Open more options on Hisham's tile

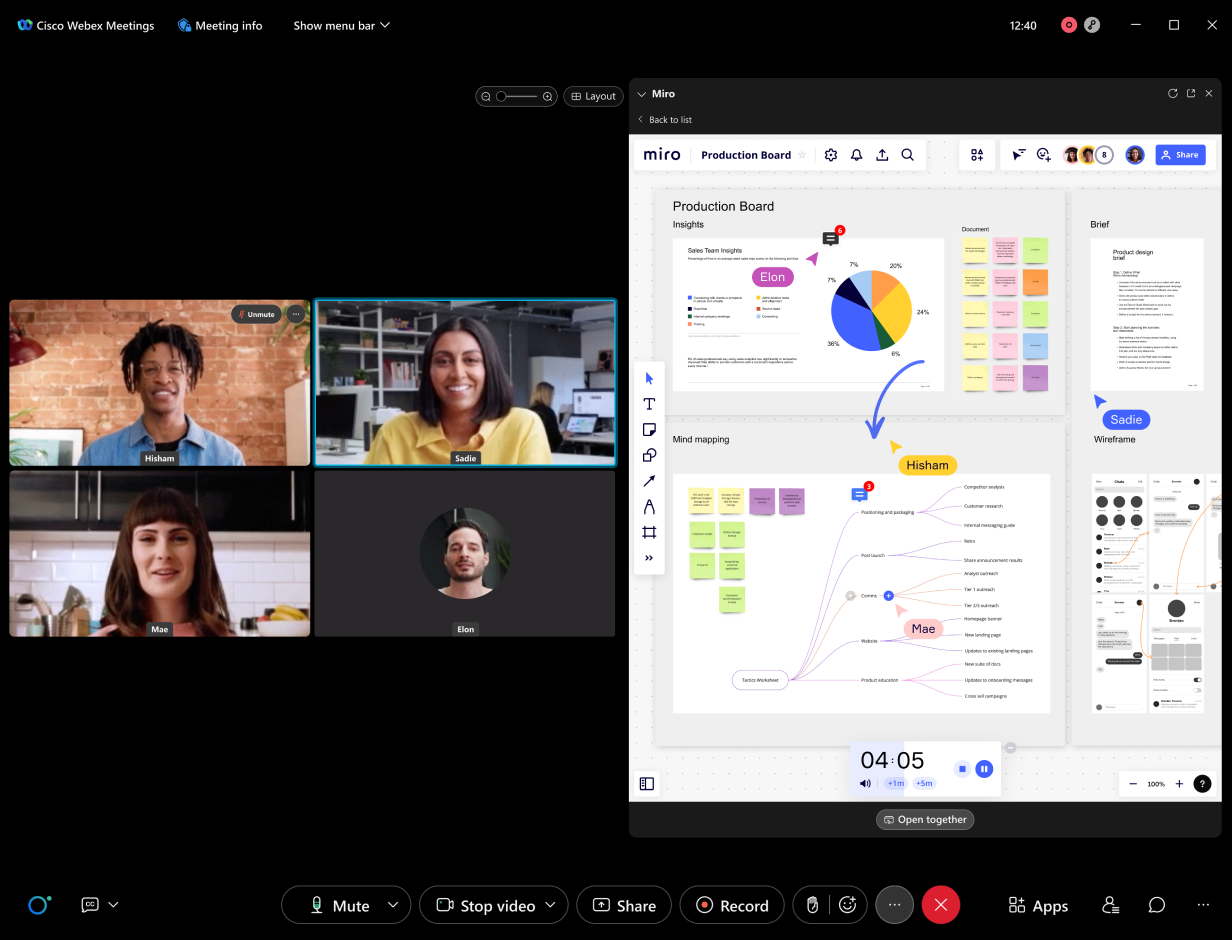(295, 314)
